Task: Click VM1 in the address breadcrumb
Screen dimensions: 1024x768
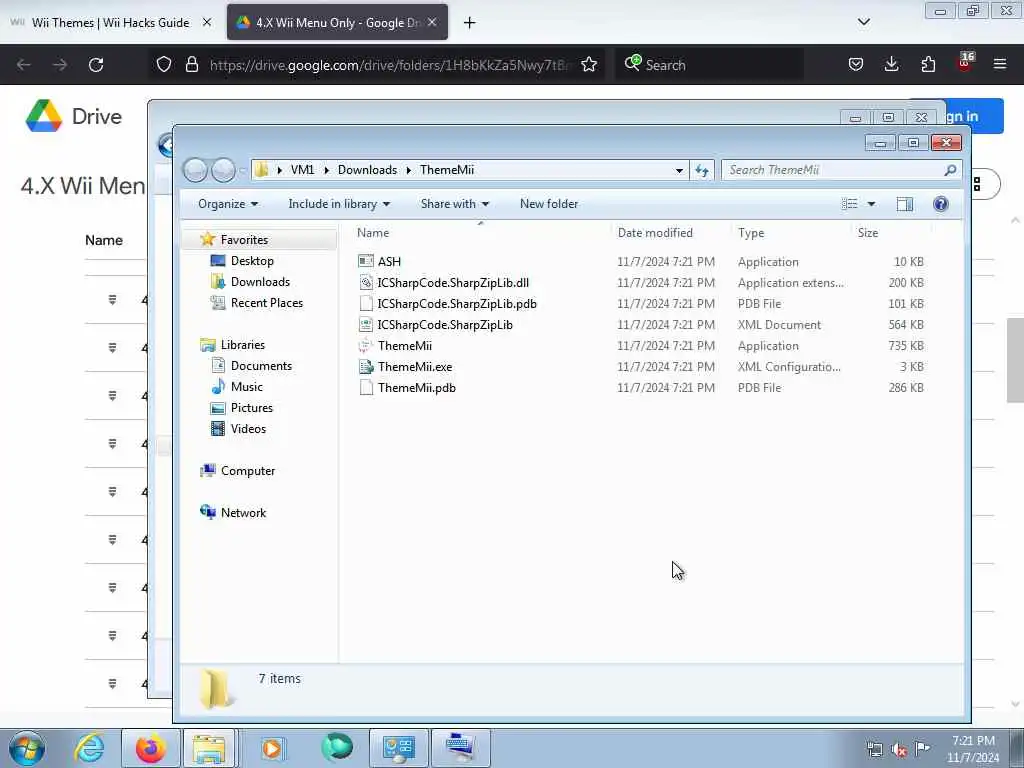Action: point(302,170)
